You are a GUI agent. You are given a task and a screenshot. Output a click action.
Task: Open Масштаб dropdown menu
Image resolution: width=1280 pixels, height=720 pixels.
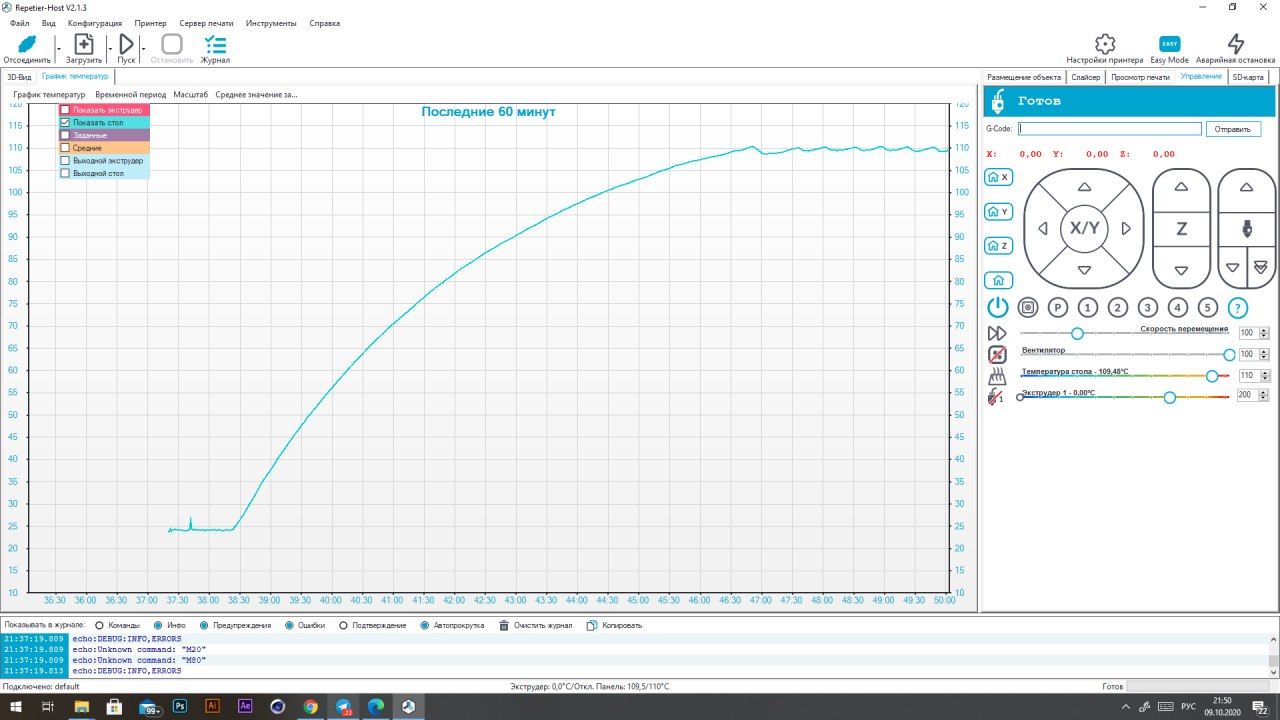pos(191,95)
